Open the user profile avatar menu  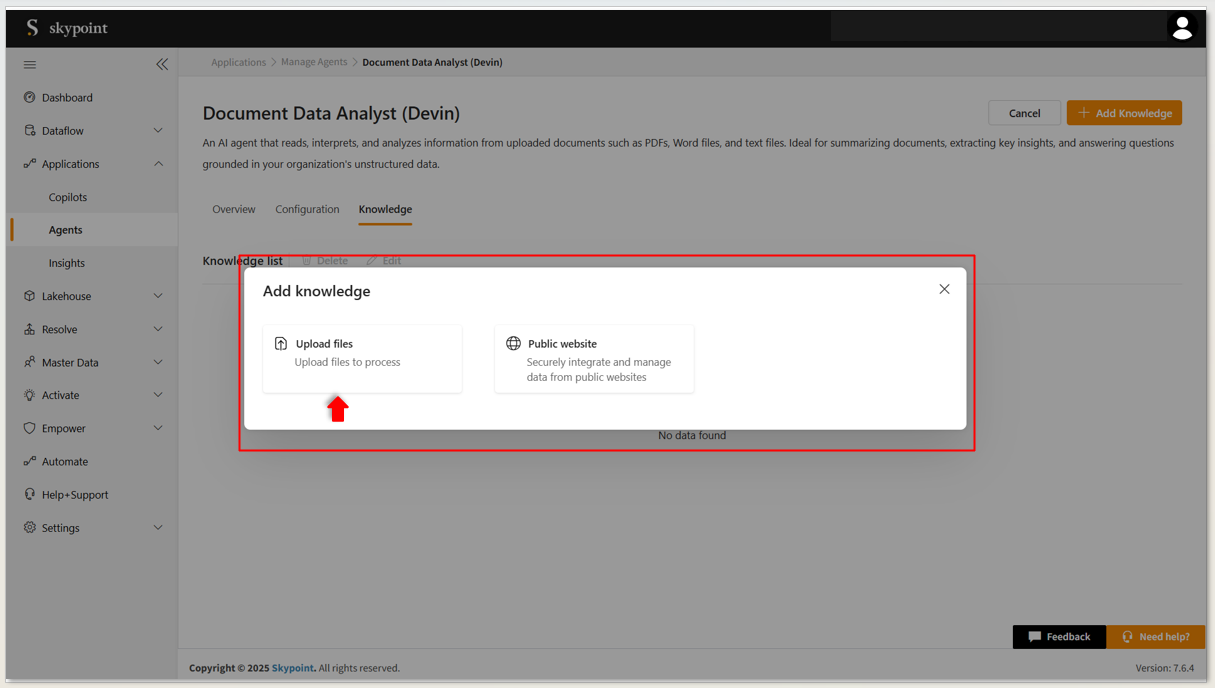[1182, 28]
